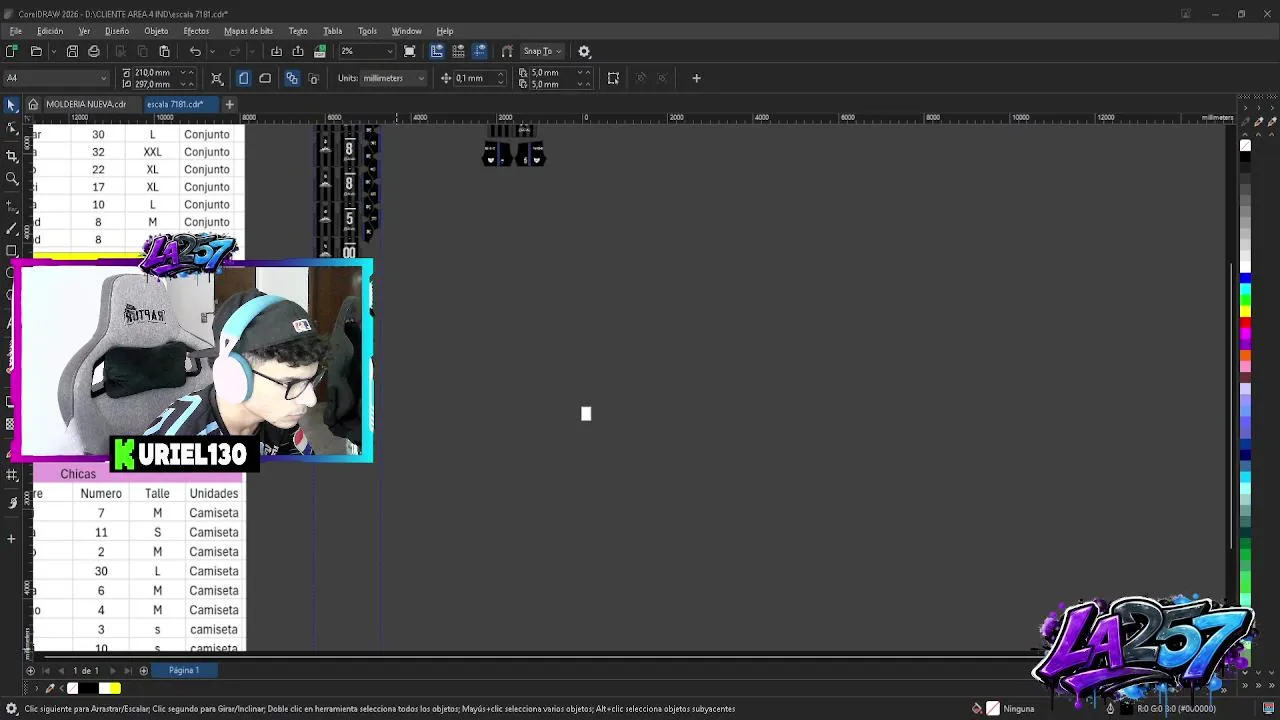Click the Print icon in the toolbar
Screen dimensions: 1280x720
[94, 51]
